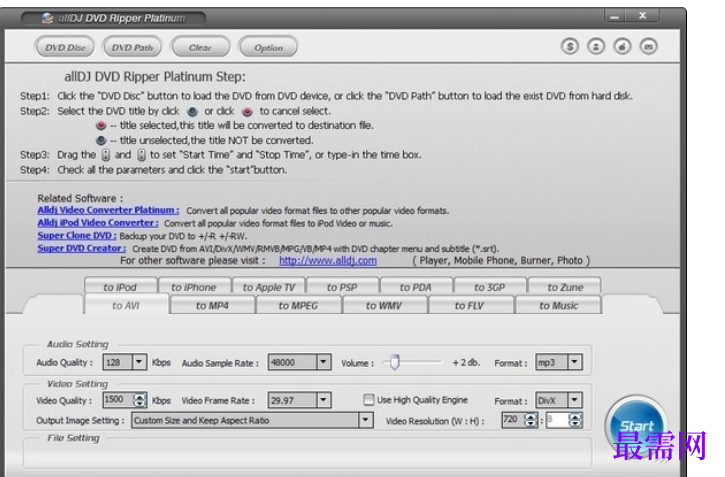Expand the audio Format mp3 dropdown

click(575, 362)
